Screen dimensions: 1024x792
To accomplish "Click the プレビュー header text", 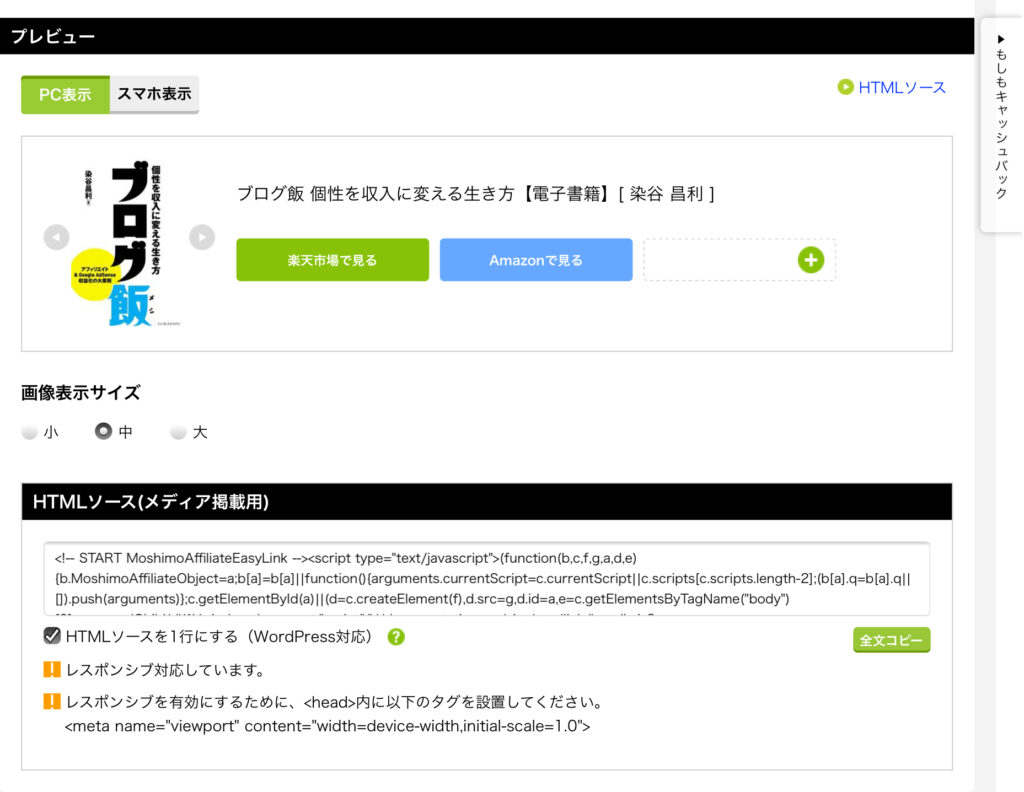I will click(53, 37).
